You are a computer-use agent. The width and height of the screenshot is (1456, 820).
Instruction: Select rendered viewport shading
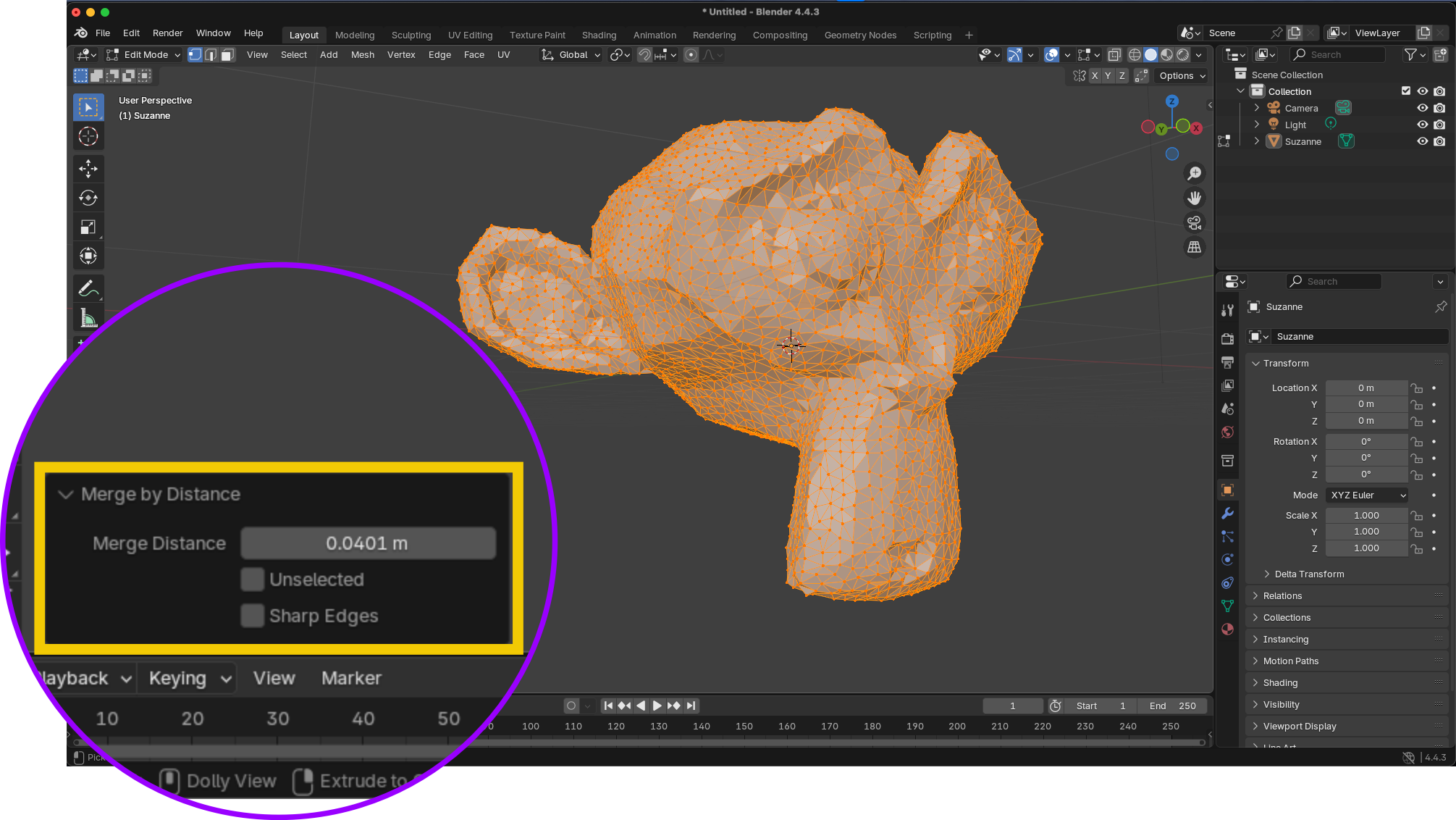(x=1183, y=55)
